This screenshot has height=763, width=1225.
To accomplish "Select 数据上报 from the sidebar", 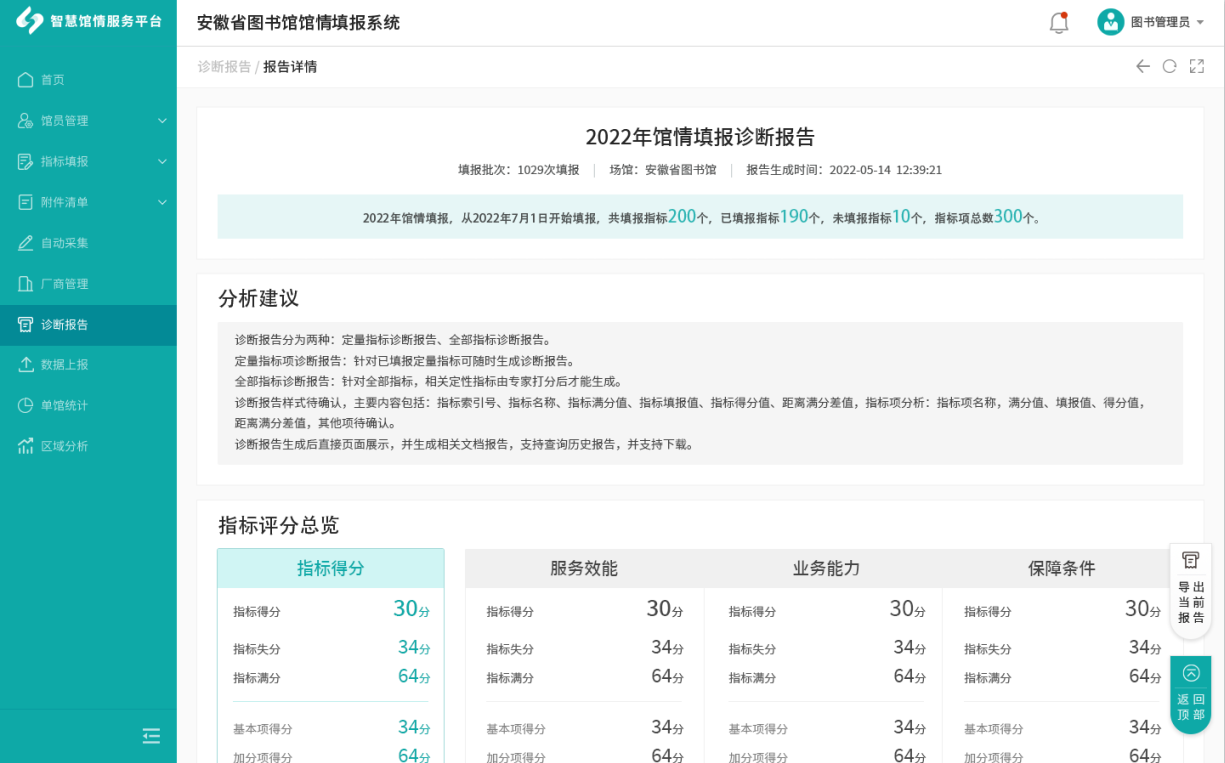I will [x=65, y=365].
